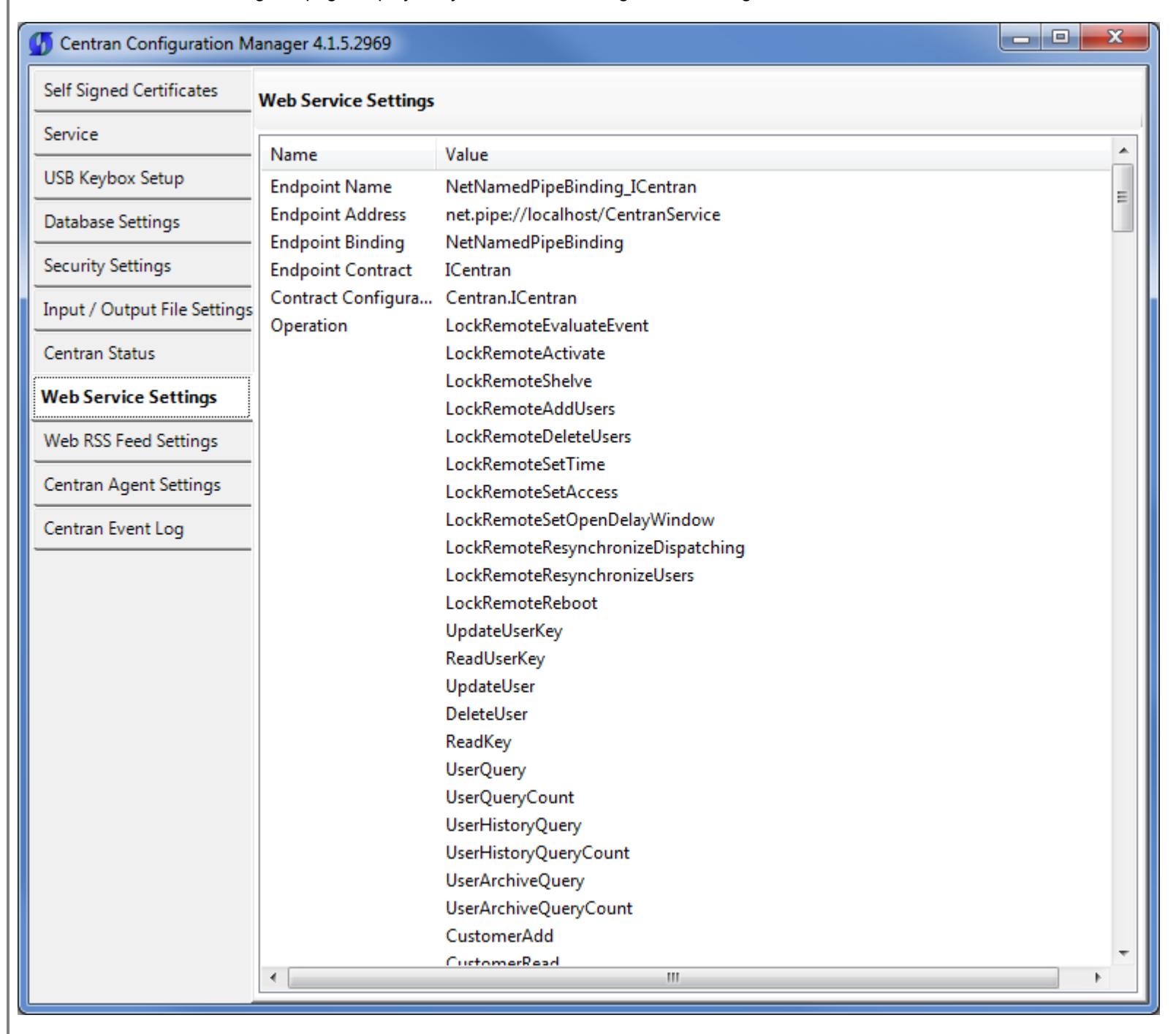Select the Operation row name
This screenshot has width=1176, height=1034.
pyautogui.click(x=309, y=326)
